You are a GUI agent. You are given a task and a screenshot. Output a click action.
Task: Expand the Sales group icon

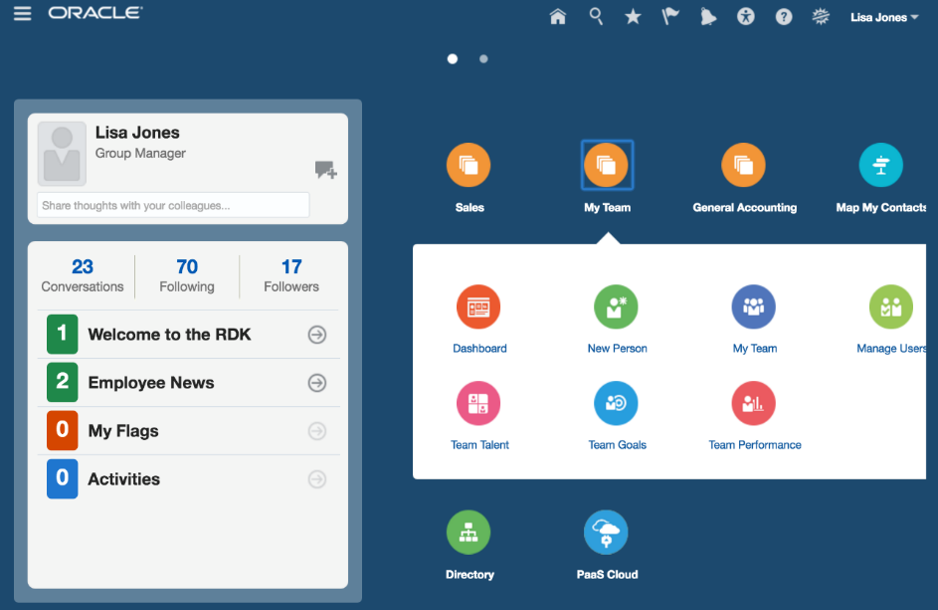tap(468, 165)
